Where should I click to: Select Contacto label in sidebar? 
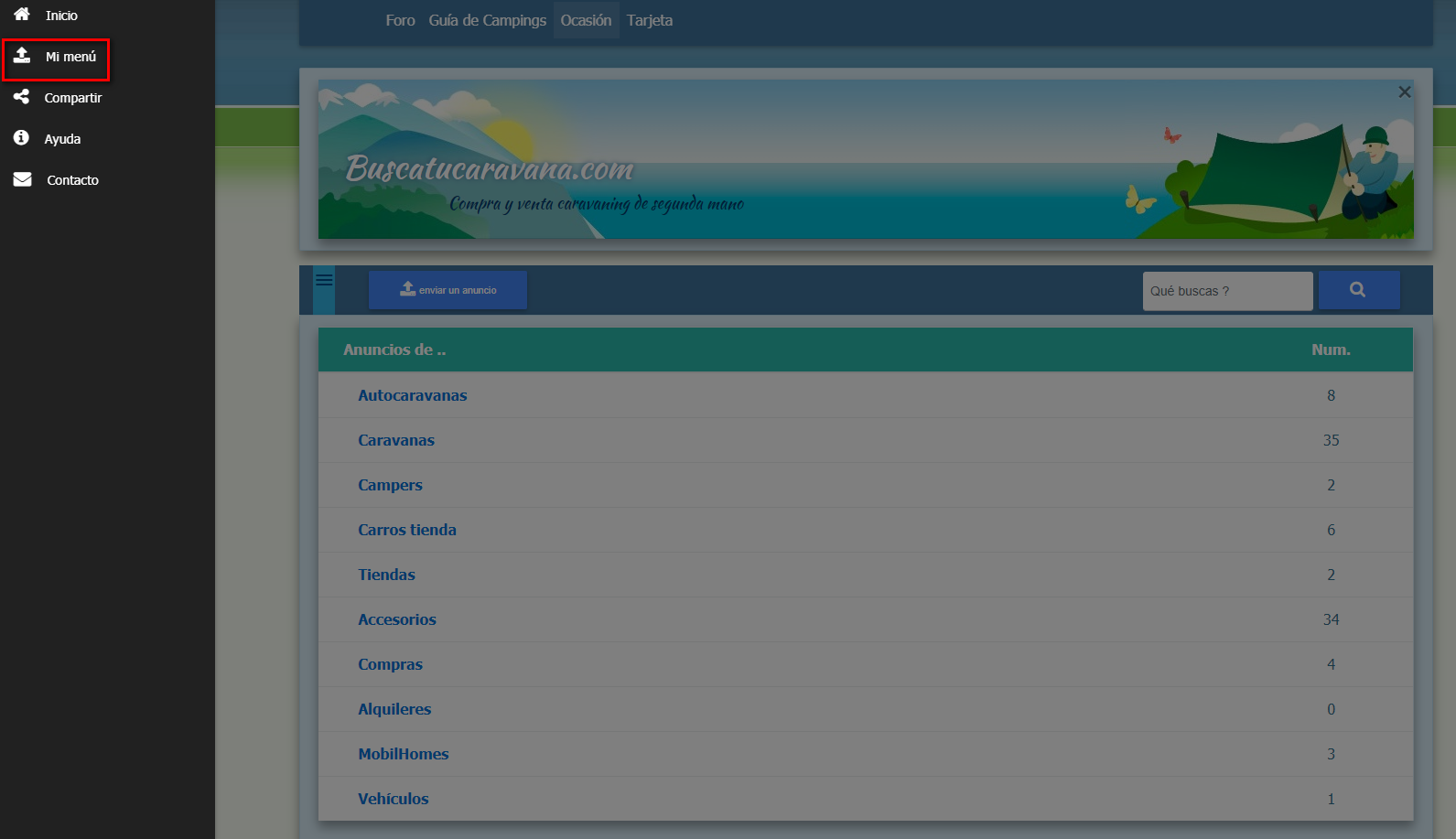point(72,180)
